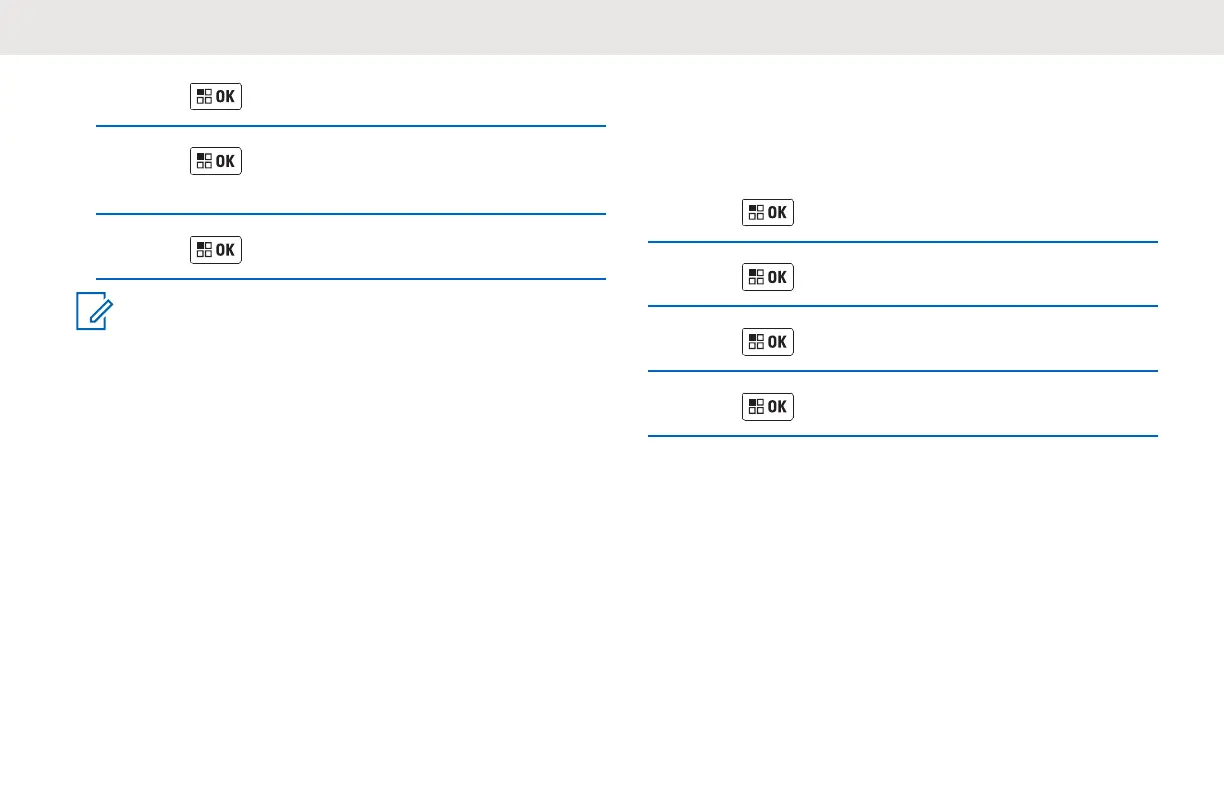Click the OK text in first right column icon
1224x792 pixels.
pos(777,212)
